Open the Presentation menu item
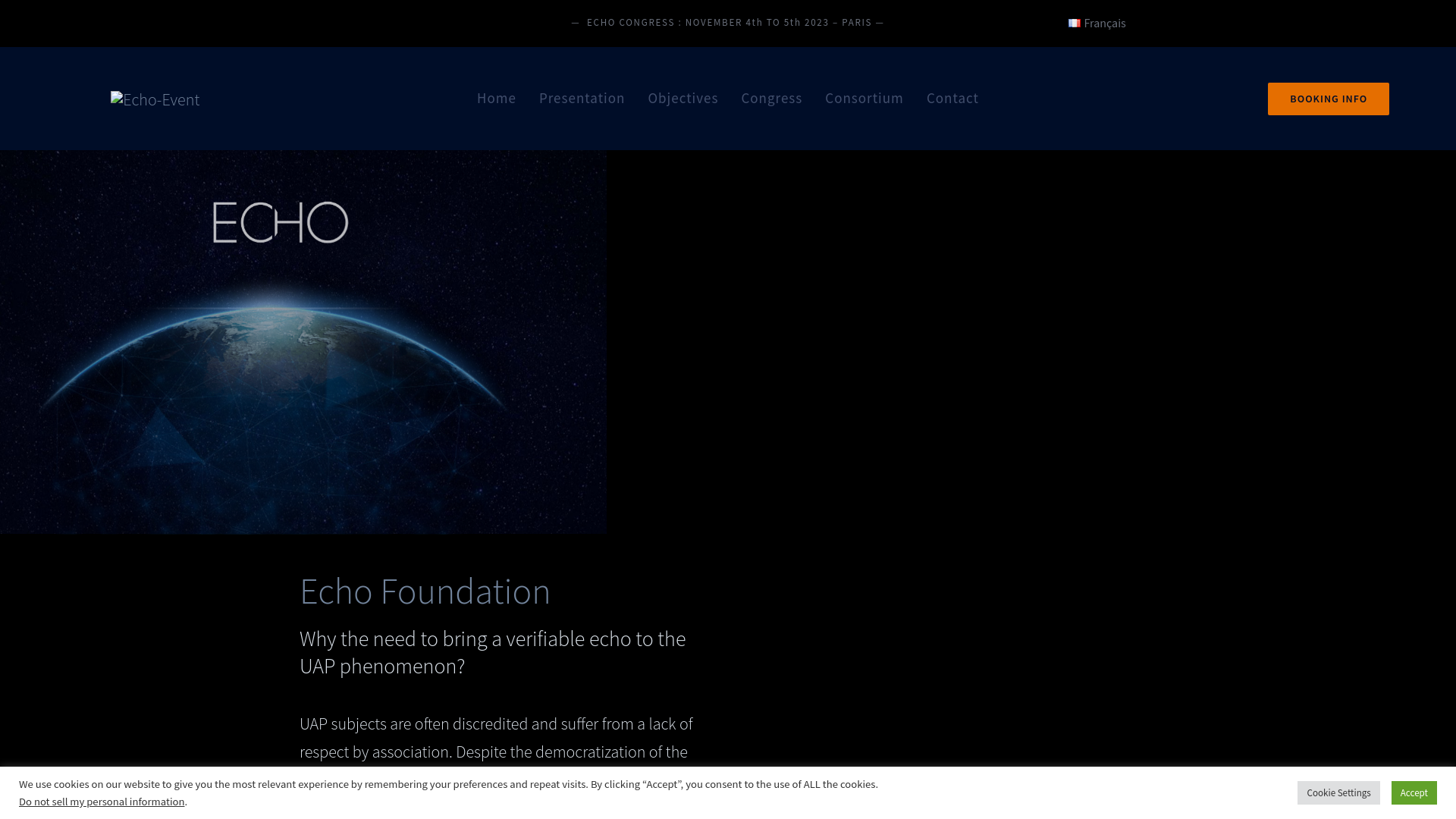This screenshot has height=819, width=1456. pyautogui.click(x=582, y=98)
